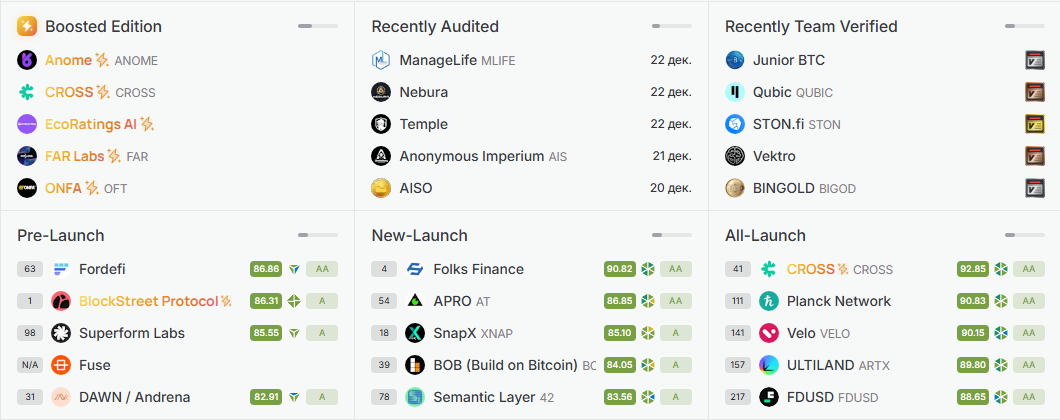
Task: Click the Temple project logo icon
Action: pos(381,124)
